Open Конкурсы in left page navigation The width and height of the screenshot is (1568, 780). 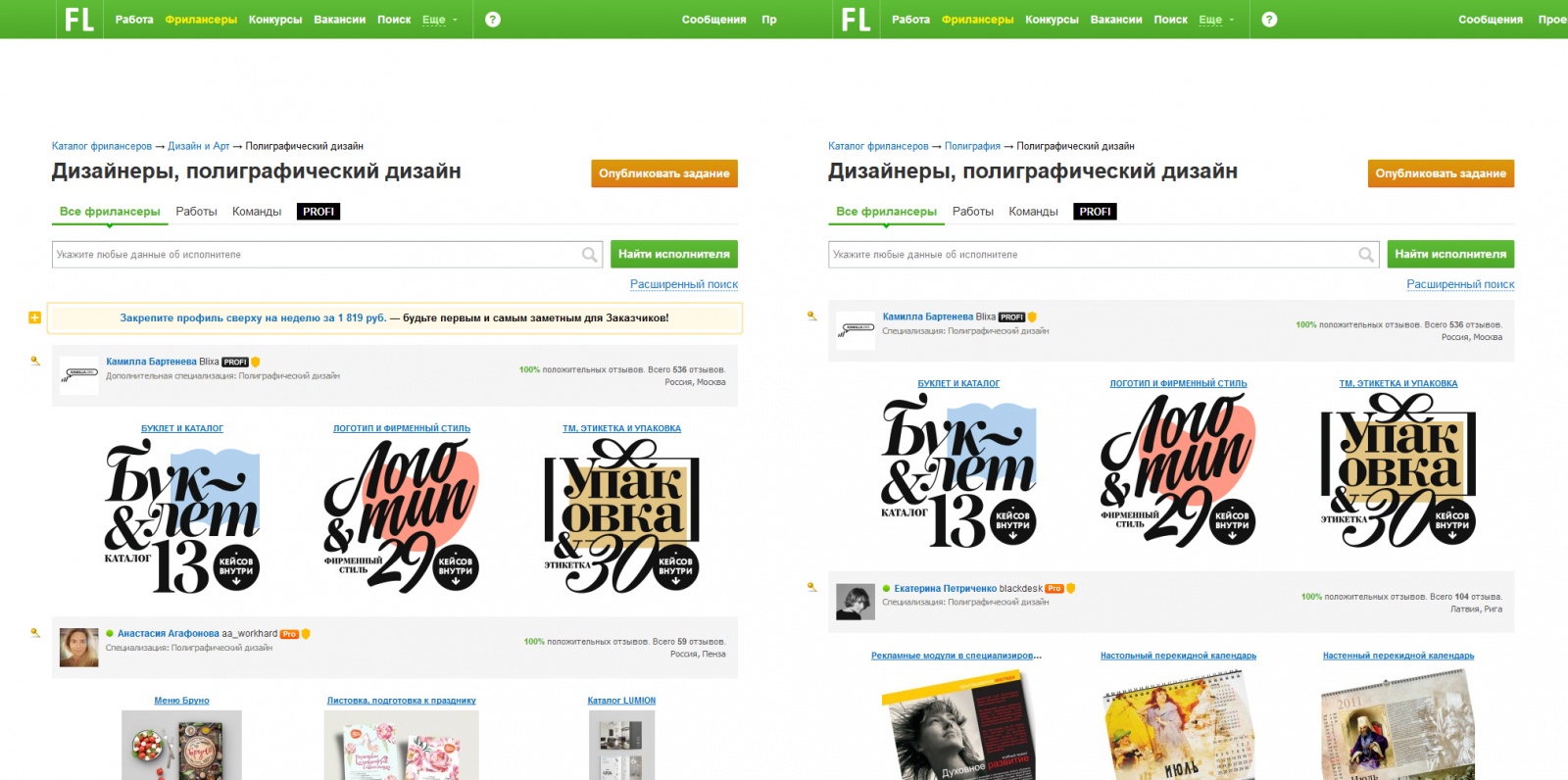(275, 20)
